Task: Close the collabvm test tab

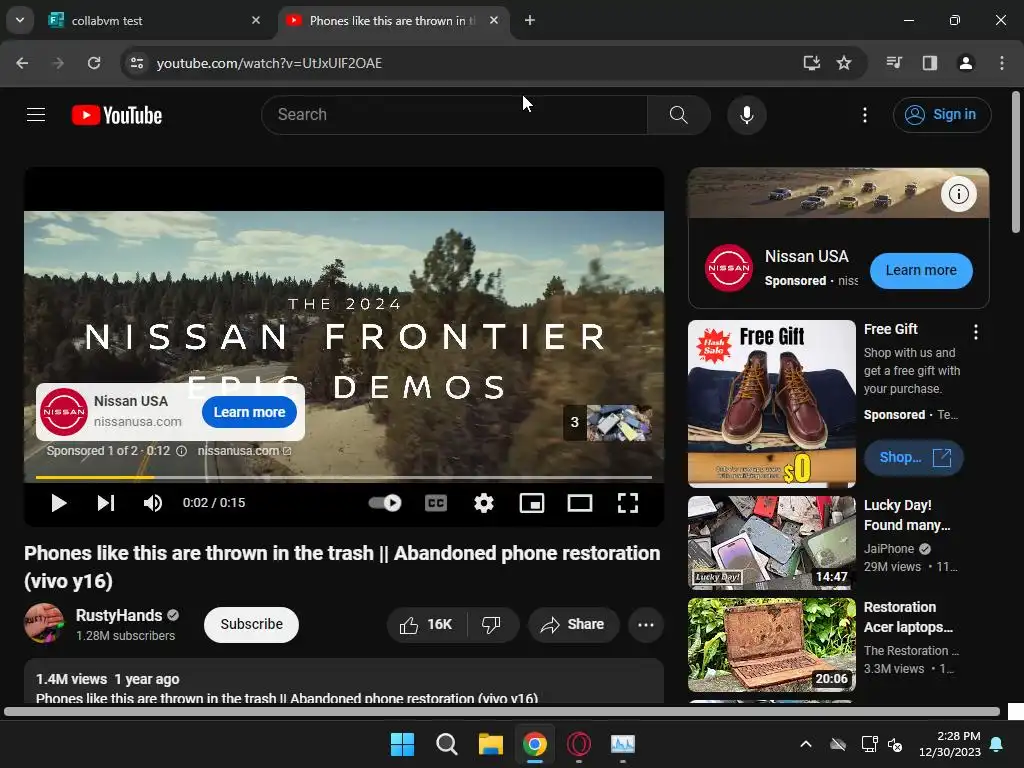Action: (x=256, y=20)
